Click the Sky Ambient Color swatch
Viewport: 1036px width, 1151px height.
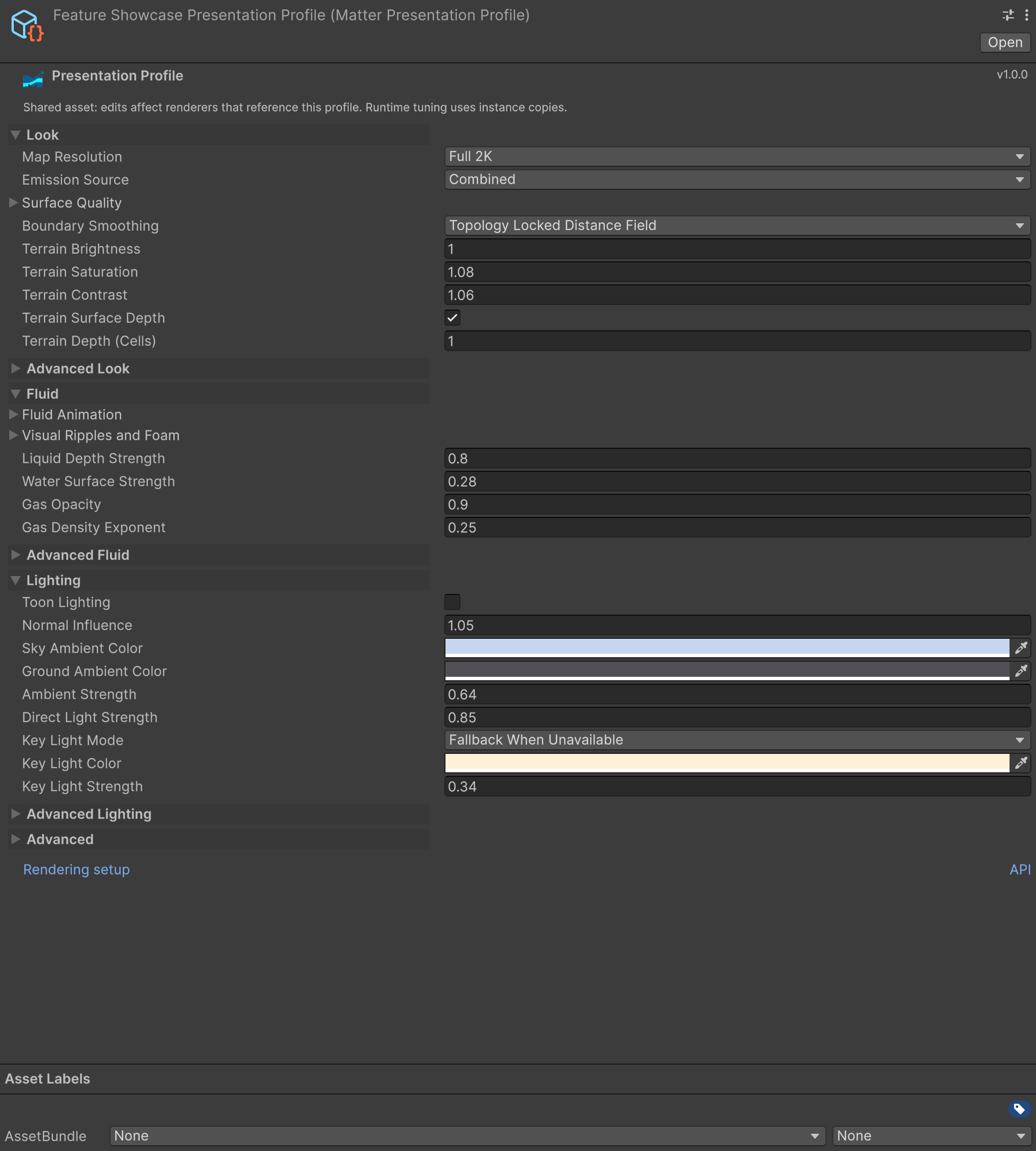tap(727, 648)
